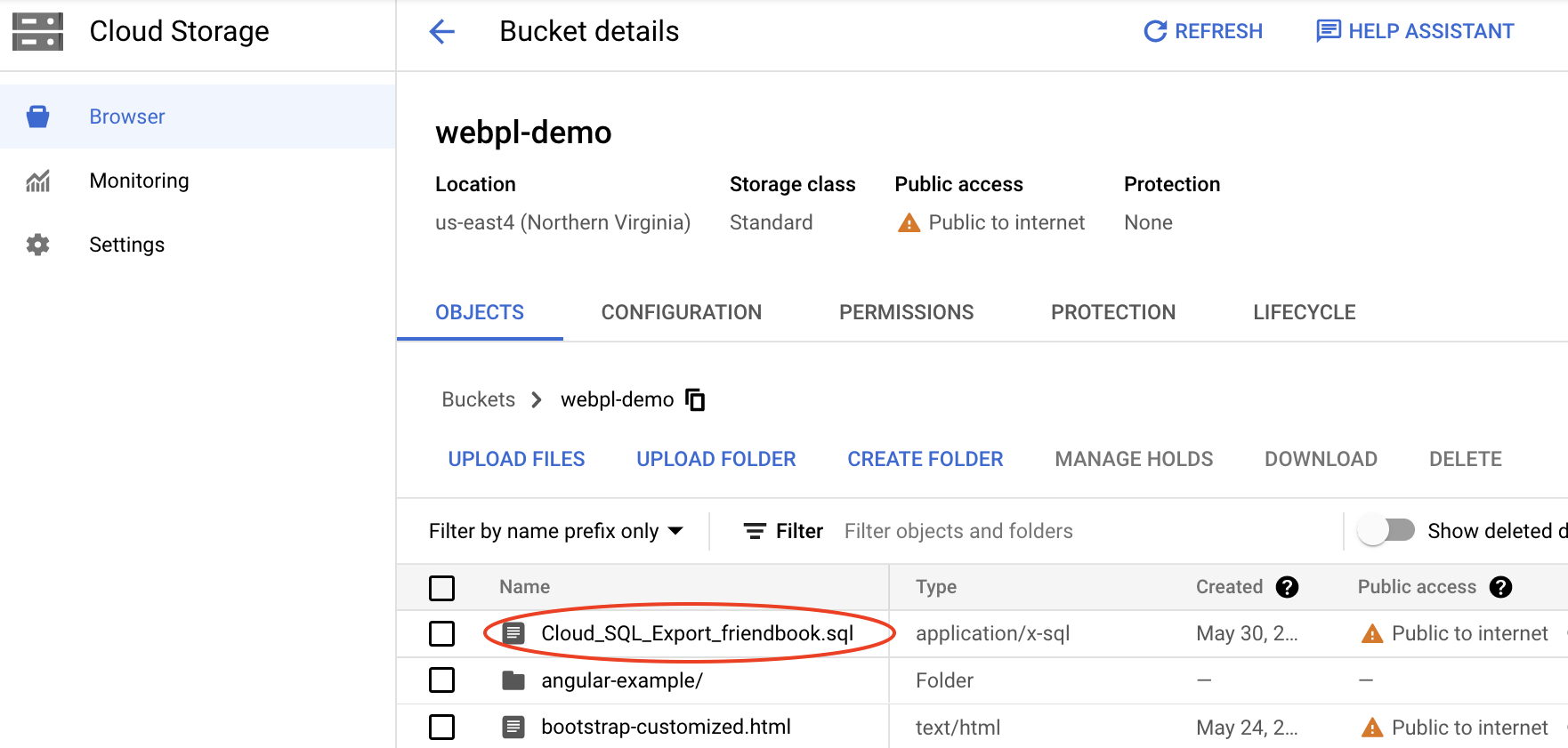Tick the select-all checkbox in table header
This screenshot has height=748, width=1568.
point(442,588)
